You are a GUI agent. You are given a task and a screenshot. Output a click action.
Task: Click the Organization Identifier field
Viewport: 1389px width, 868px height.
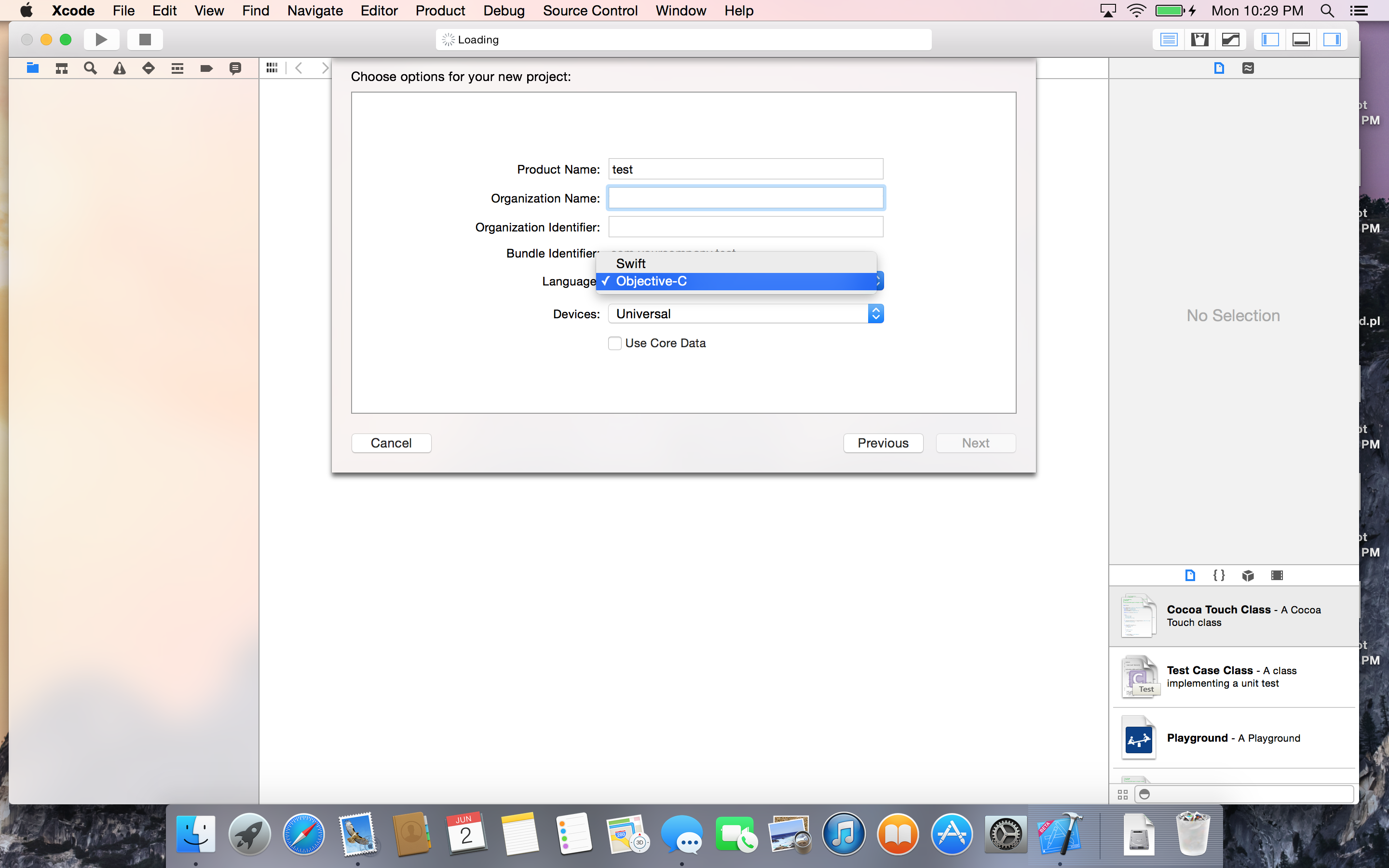point(745,227)
